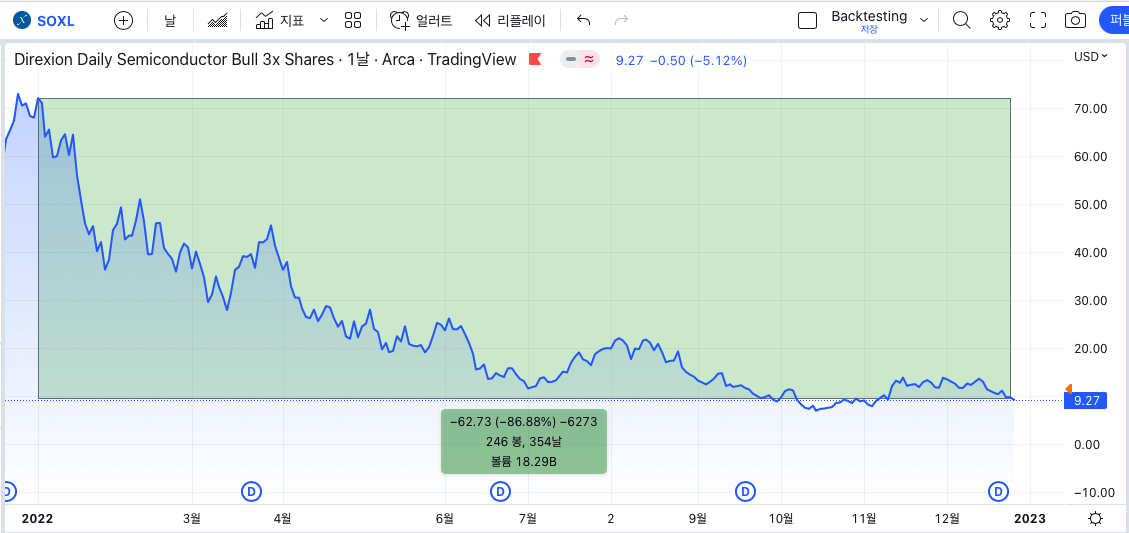
Task: Change the 날 (day) interval
Action: pyautogui.click(x=169, y=20)
